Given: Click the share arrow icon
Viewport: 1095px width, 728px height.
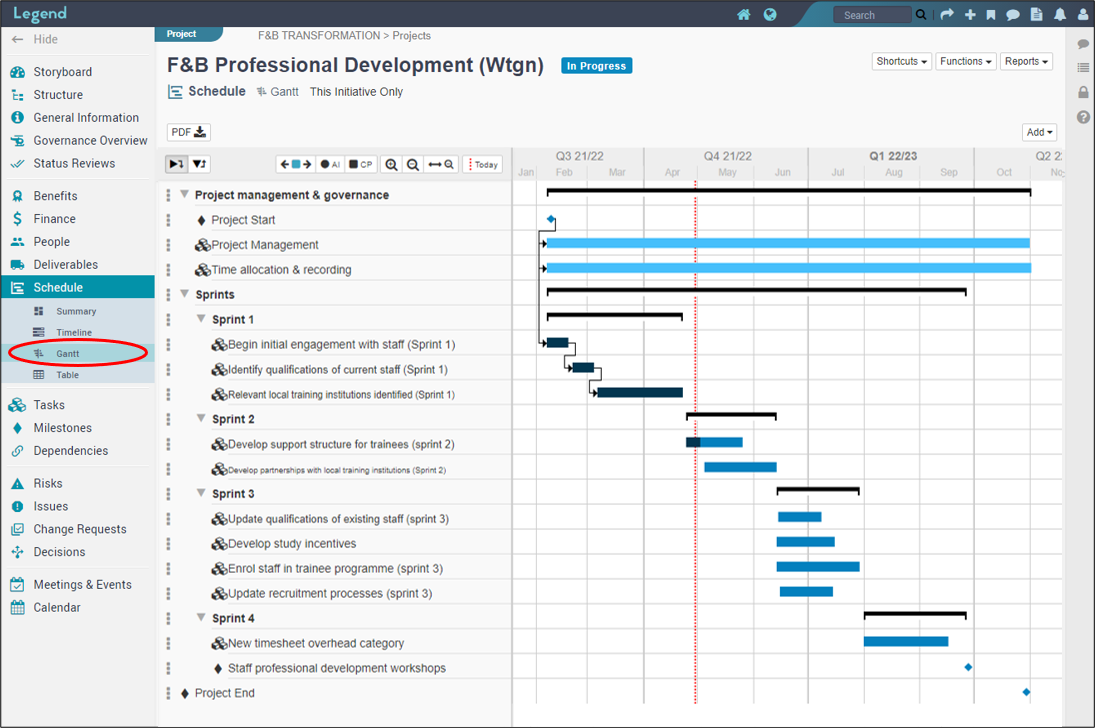Looking at the screenshot, I should coord(946,15).
